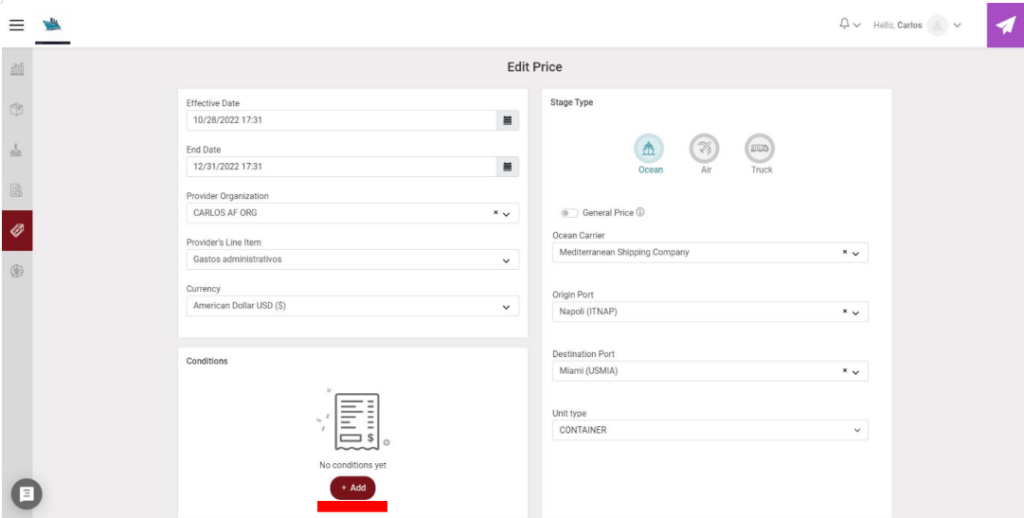
Task: Click the General Price info icon
Action: pyautogui.click(x=640, y=212)
